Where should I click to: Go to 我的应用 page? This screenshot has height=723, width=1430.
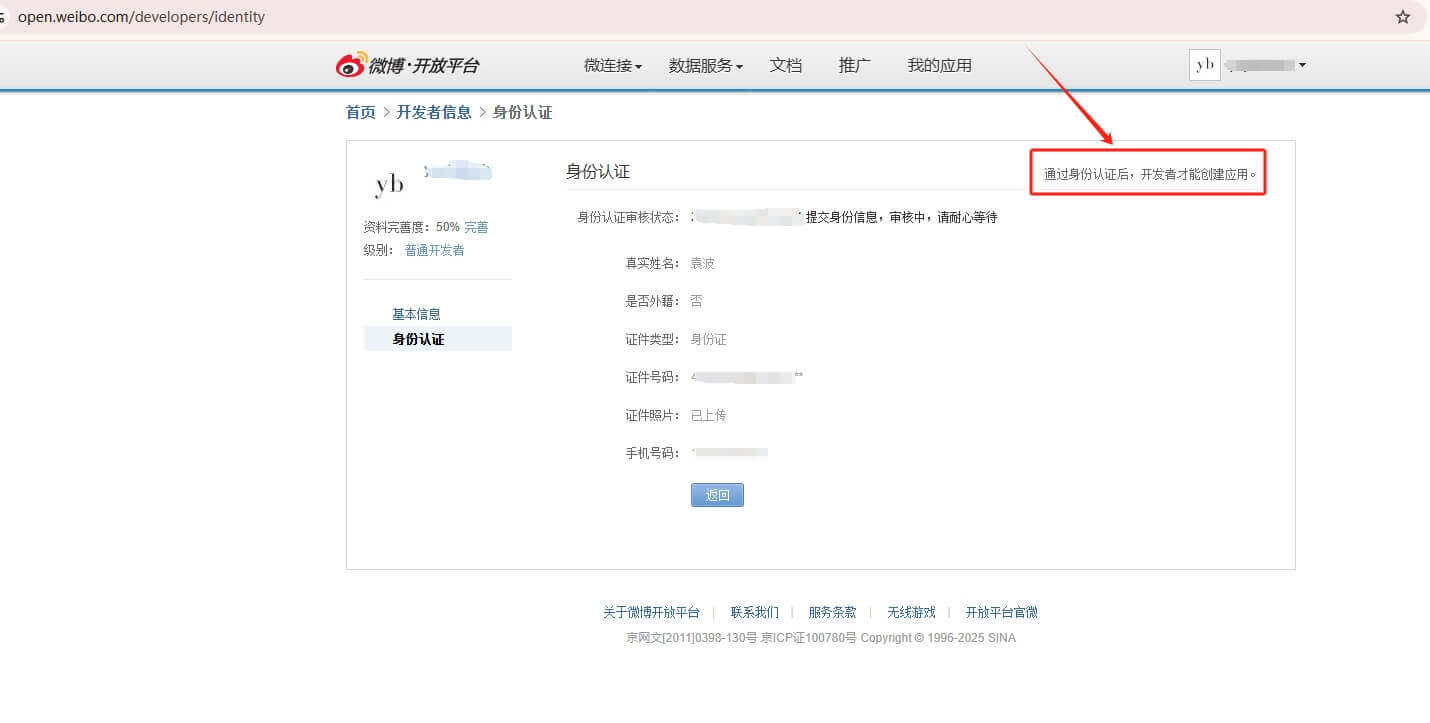tap(939, 66)
